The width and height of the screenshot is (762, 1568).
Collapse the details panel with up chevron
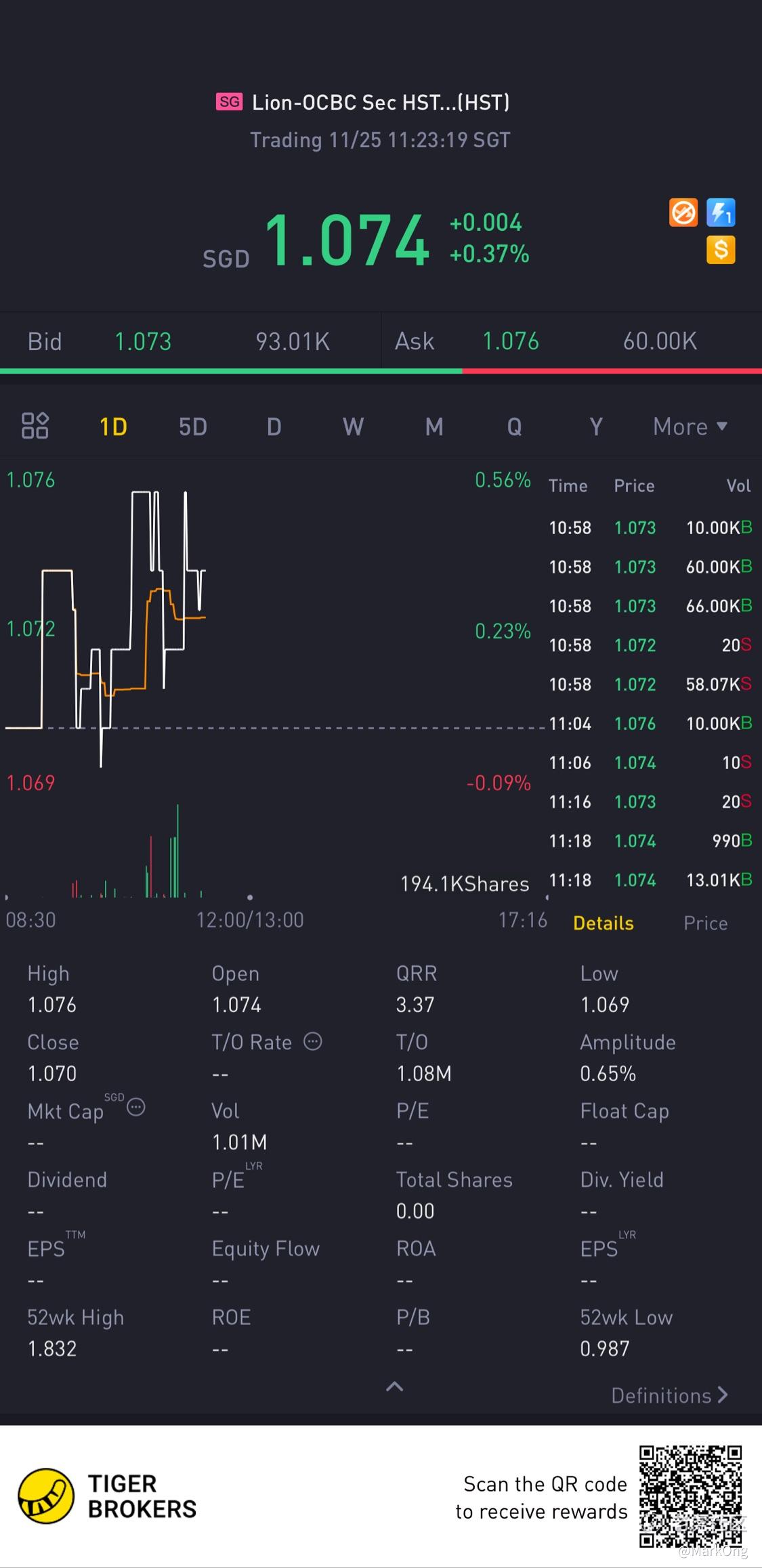[394, 1387]
